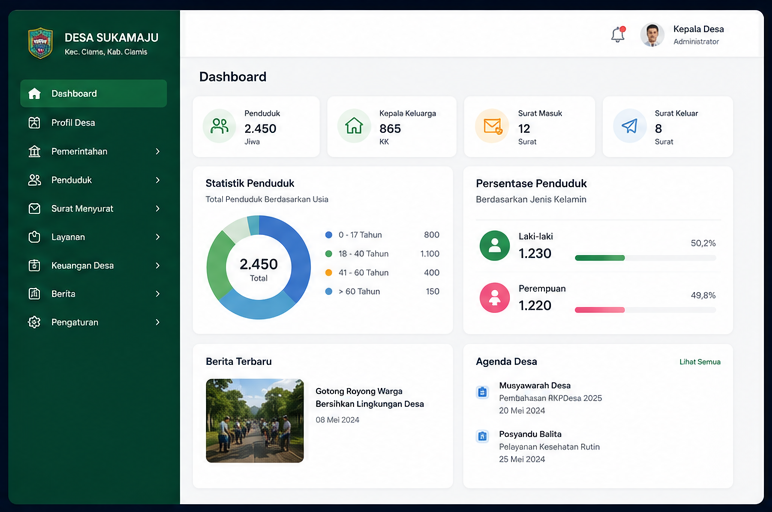Viewport: 772px width, 512px height.
Task: Click the Desa Sukamaju crest logo
Action: coord(40,43)
